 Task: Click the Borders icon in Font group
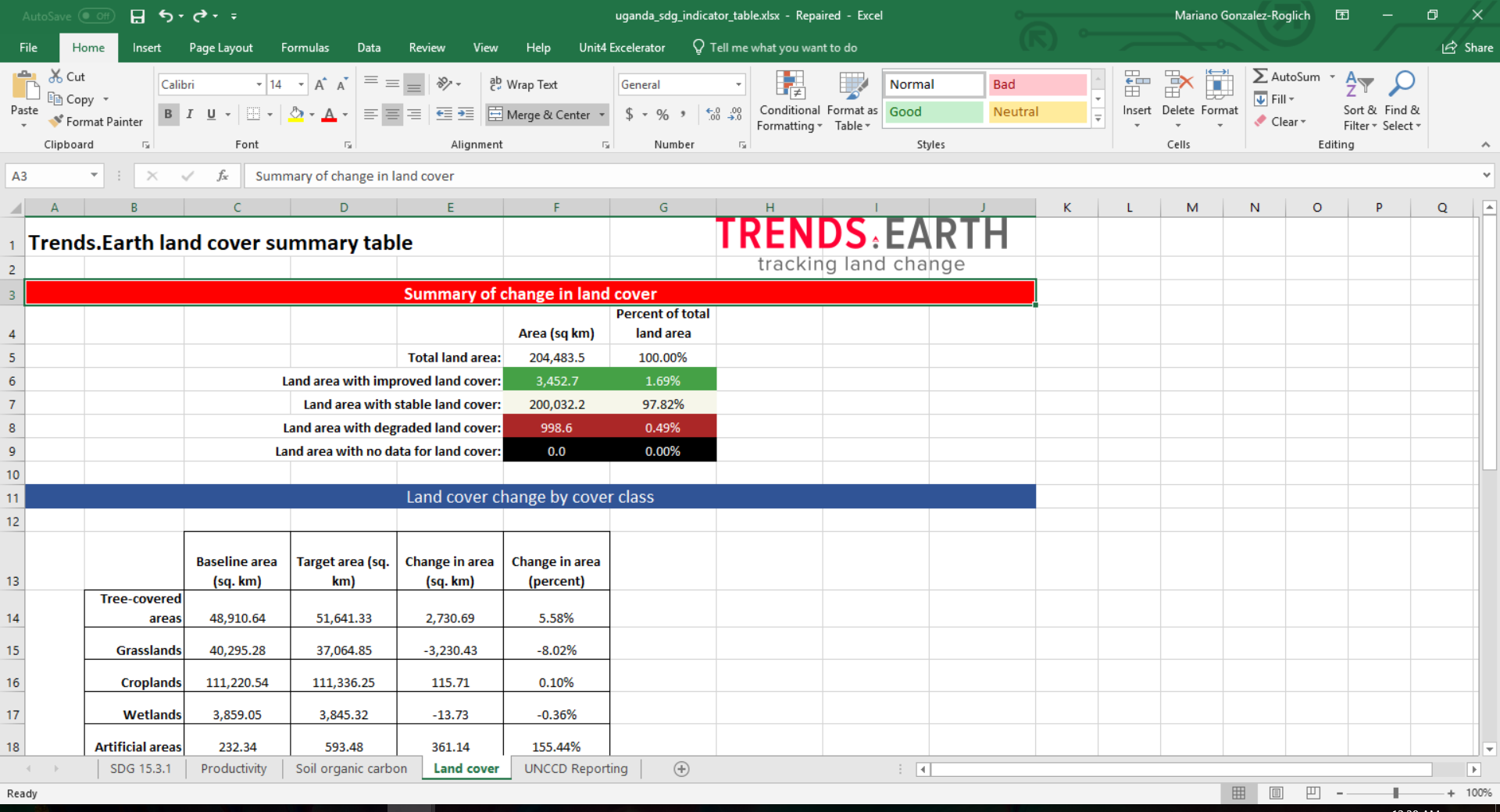coord(253,114)
